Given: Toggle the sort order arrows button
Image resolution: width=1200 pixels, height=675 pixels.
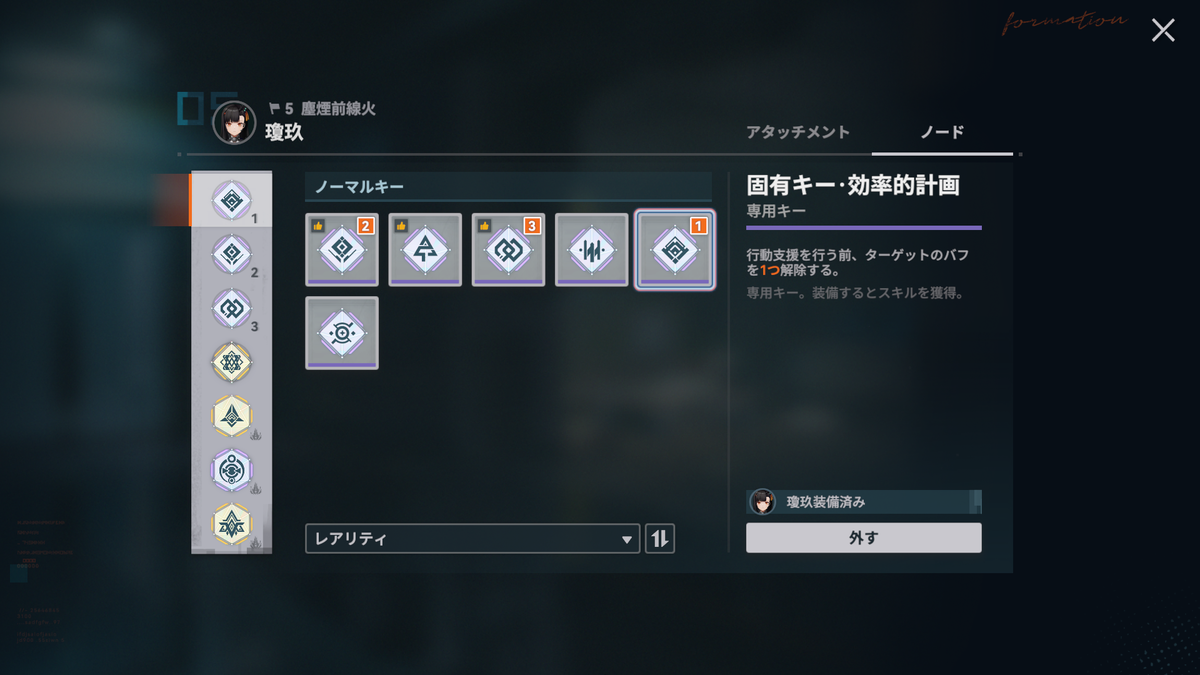Looking at the screenshot, I should pyautogui.click(x=660, y=539).
